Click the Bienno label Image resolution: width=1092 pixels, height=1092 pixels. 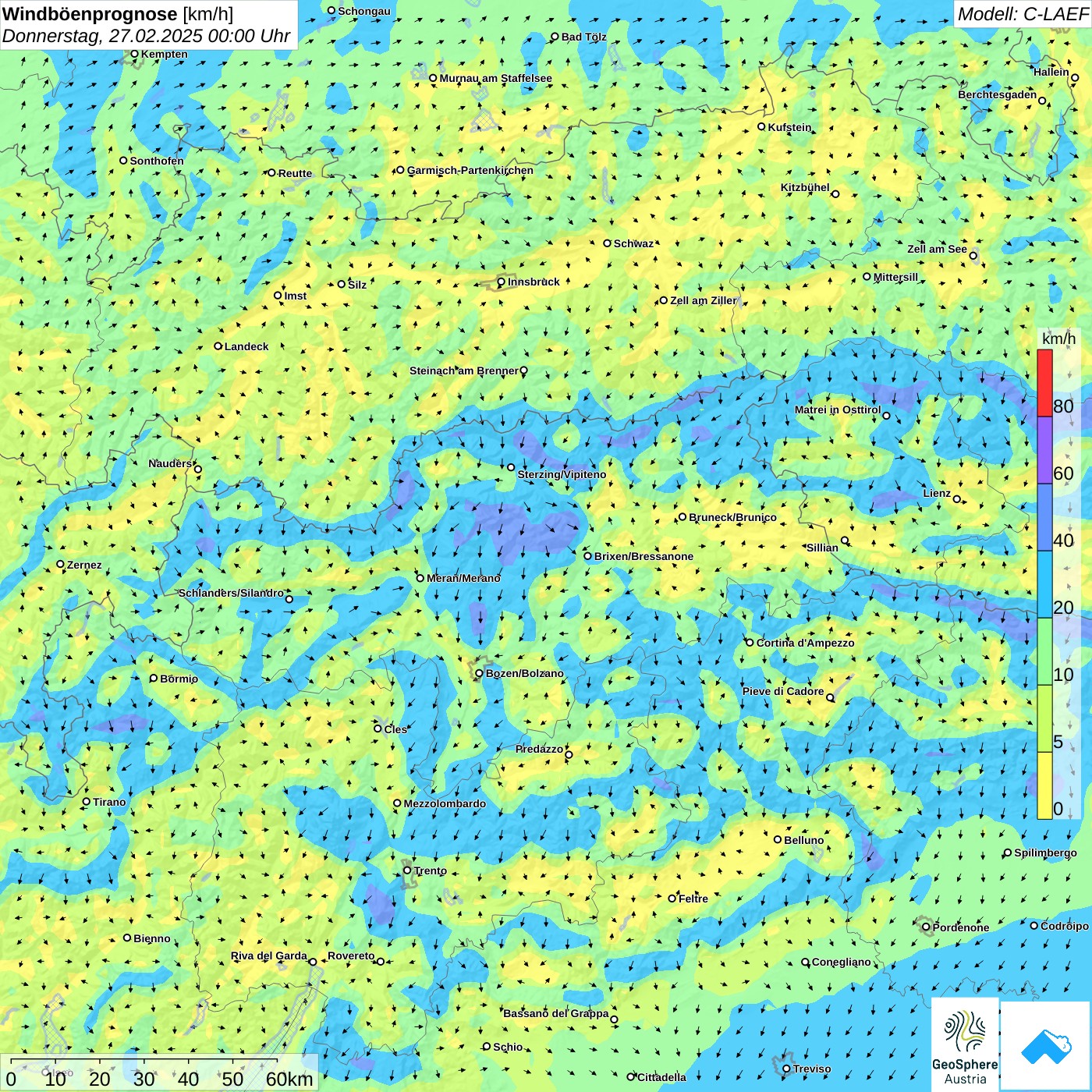[x=151, y=938]
